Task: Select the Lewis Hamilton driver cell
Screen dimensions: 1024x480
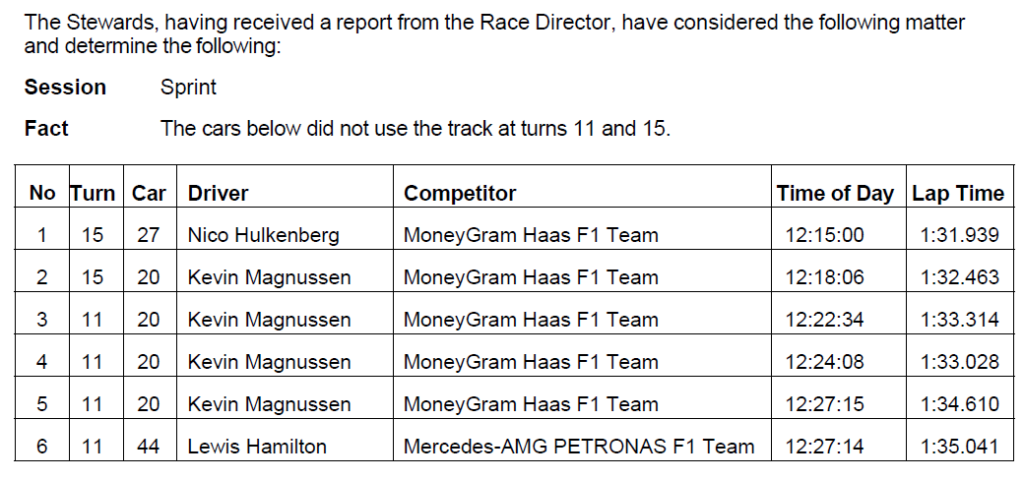Action: (257, 446)
